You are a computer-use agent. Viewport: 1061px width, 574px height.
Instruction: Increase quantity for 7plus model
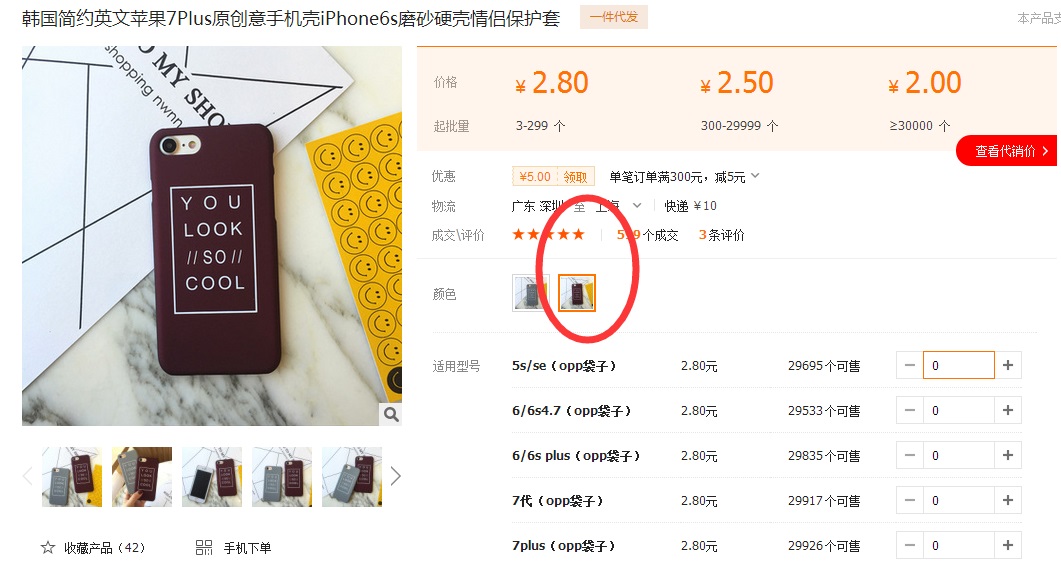point(1008,546)
